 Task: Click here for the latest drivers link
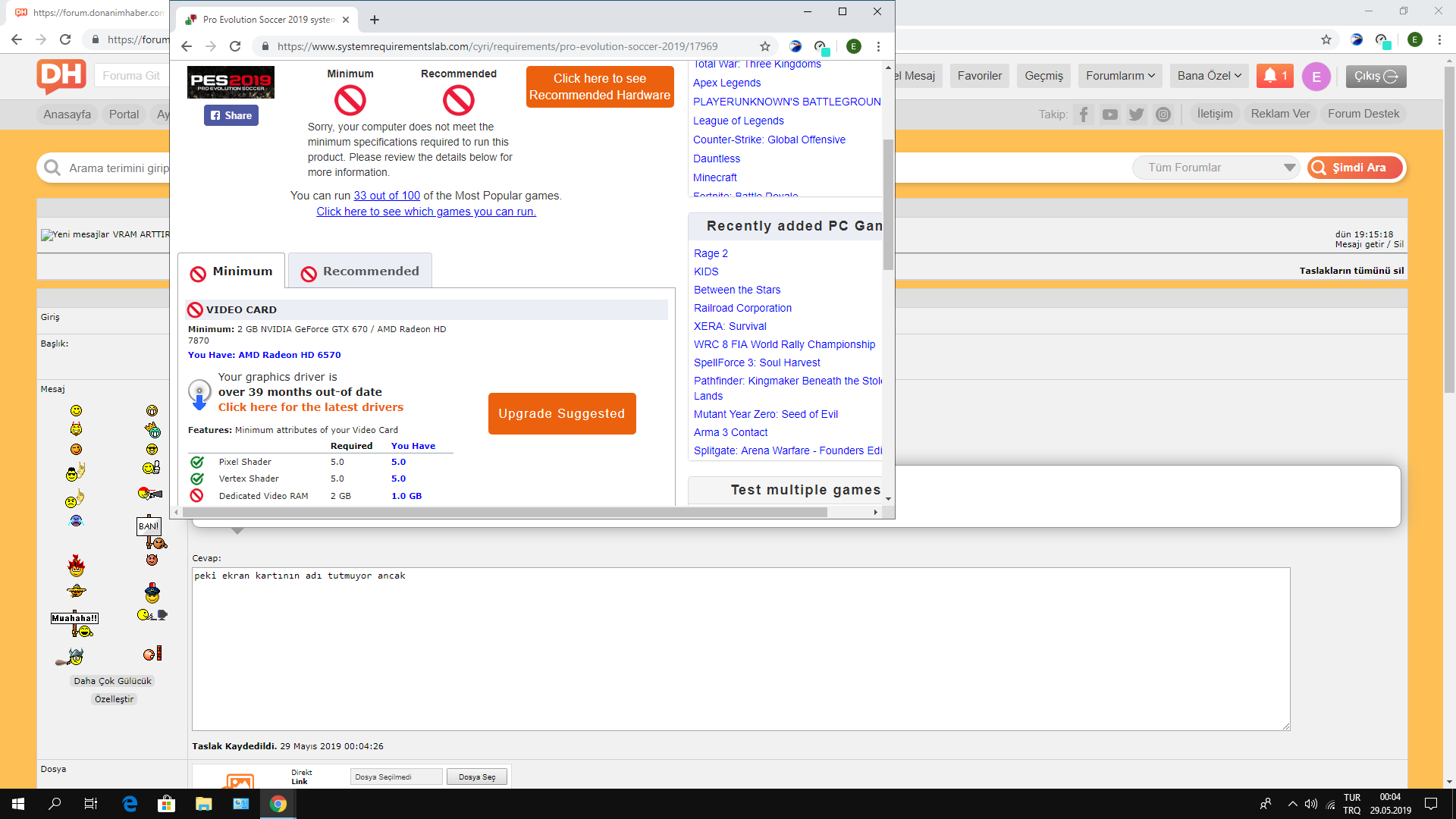311,407
